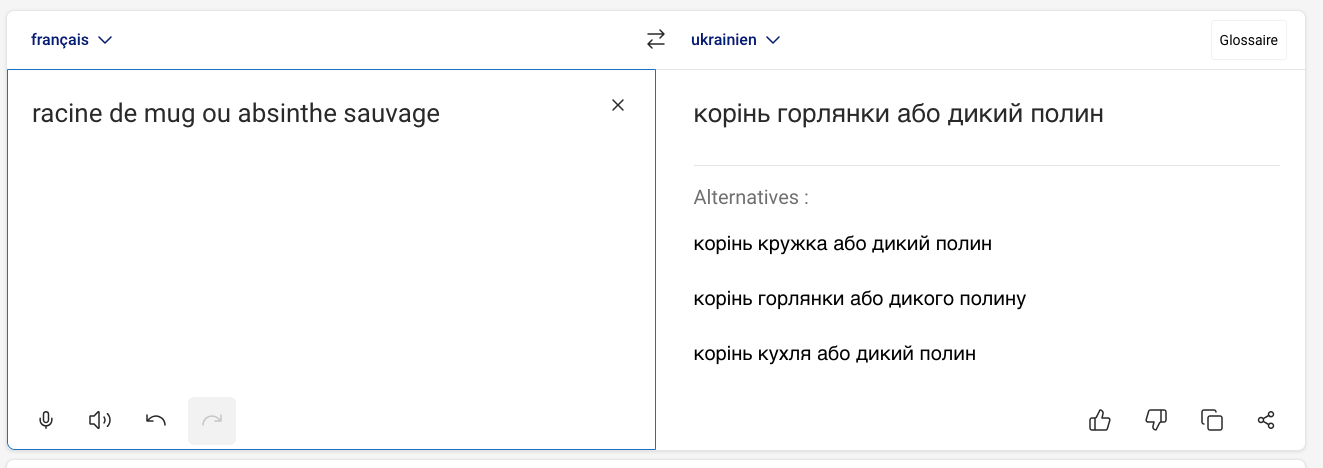This screenshot has height=468, width=1323.
Task: Click the word "absinthe" in the source text
Action: [x=282, y=114]
